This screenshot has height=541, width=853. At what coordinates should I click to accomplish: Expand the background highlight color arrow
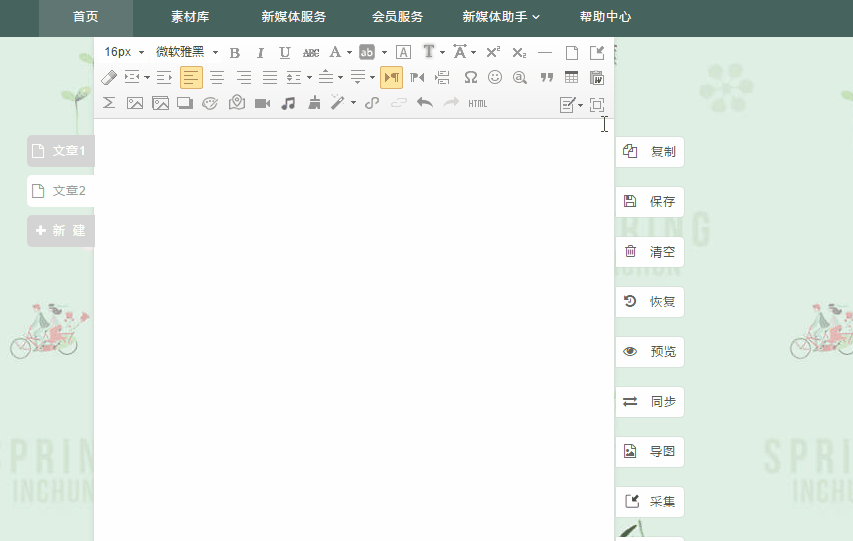(x=384, y=53)
